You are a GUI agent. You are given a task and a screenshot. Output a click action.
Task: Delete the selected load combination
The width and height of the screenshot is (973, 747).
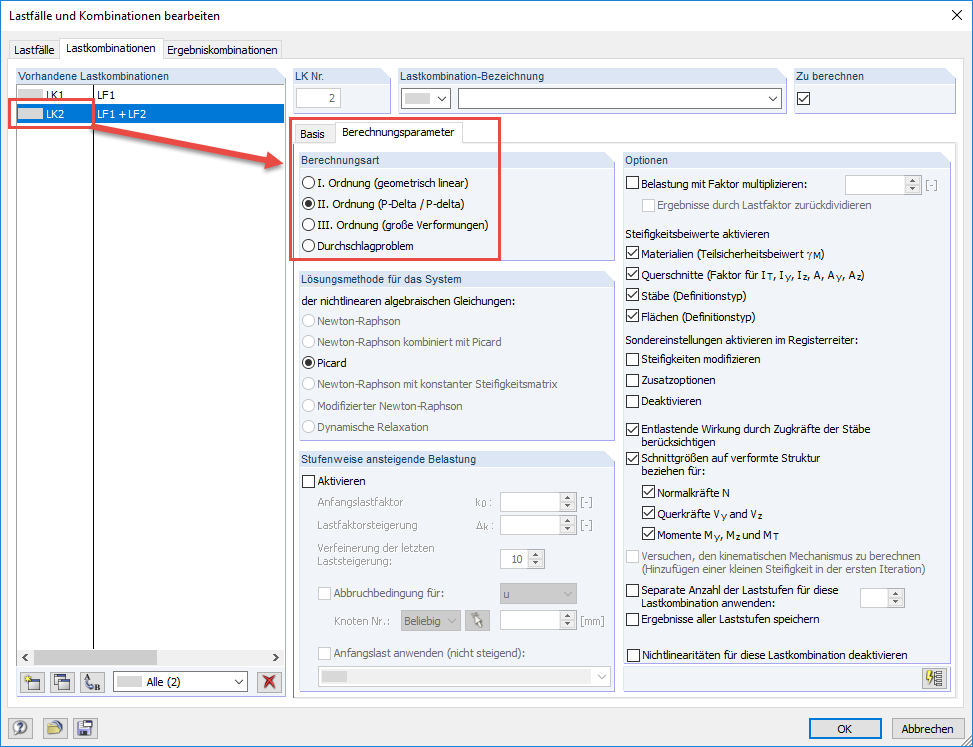[x=269, y=682]
